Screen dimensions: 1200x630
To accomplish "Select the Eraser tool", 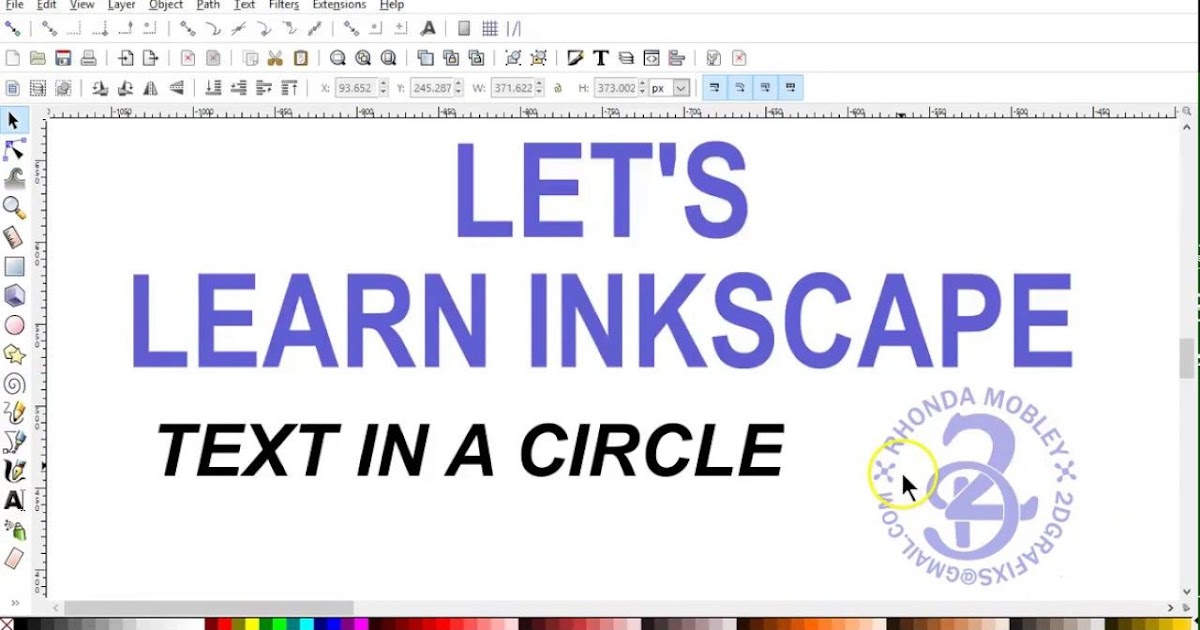I will [14, 557].
